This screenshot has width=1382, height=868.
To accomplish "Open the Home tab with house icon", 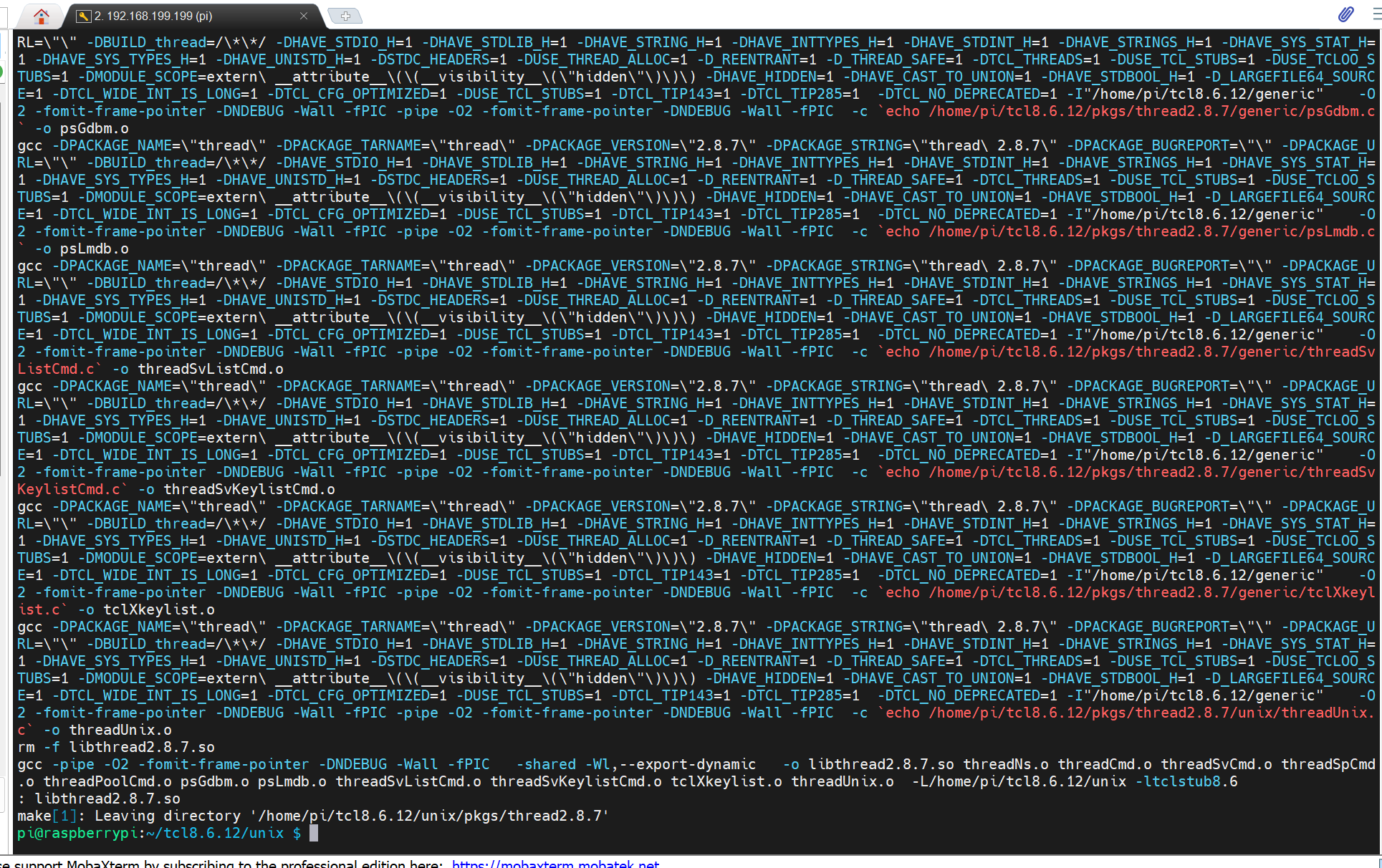I will [42, 15].
